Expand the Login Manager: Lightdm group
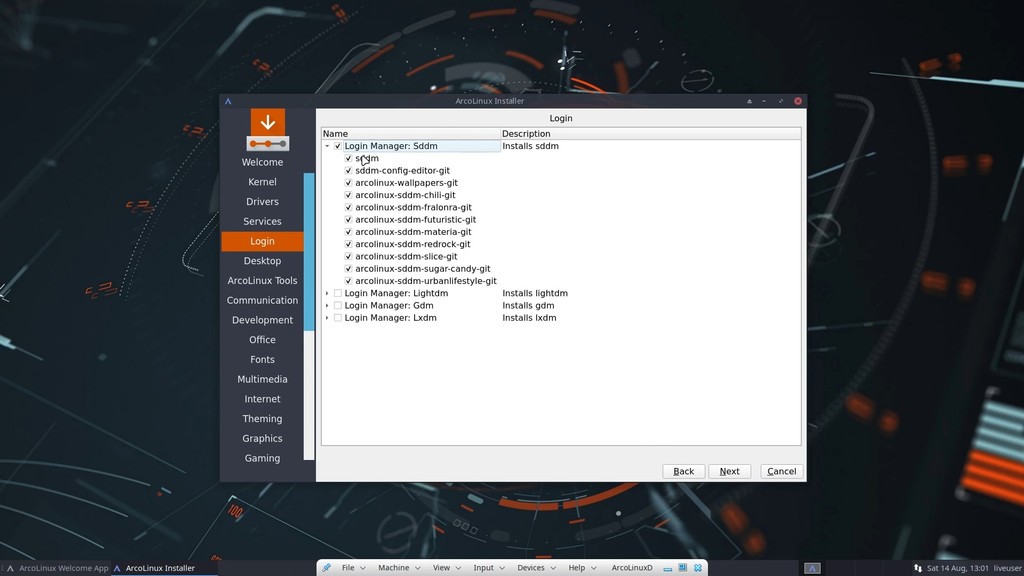Image resolution: width=1024 pixels, height=576 pixels. tap(327, 293)
